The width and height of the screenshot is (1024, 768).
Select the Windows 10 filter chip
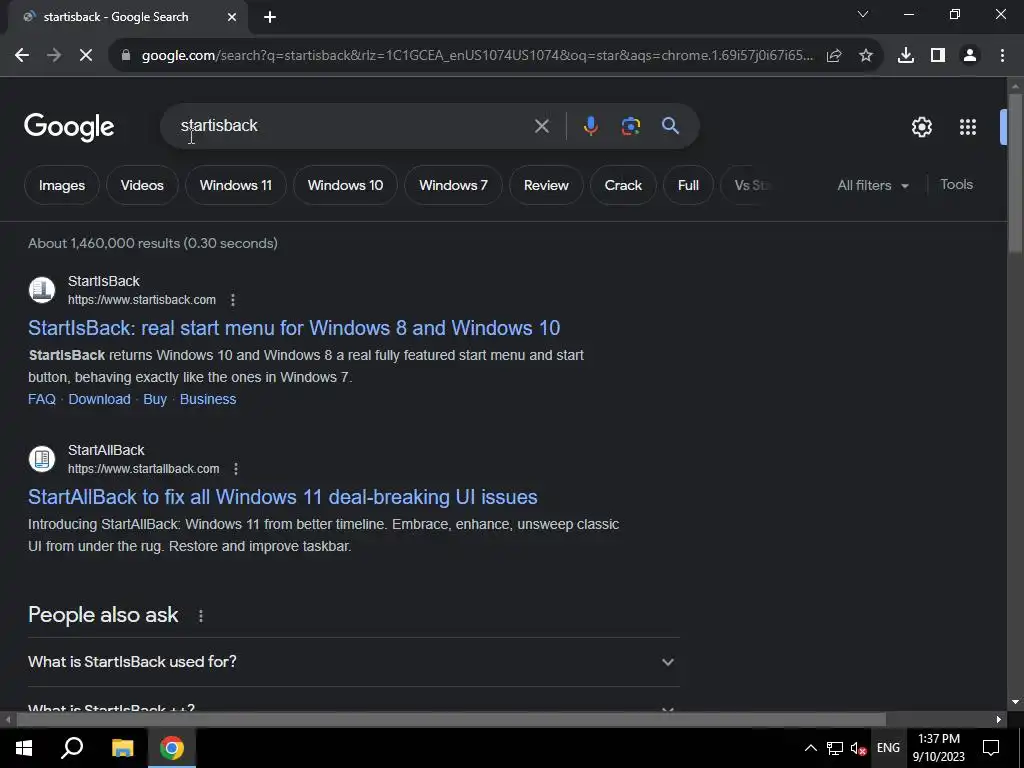click(x=345, y=185)
